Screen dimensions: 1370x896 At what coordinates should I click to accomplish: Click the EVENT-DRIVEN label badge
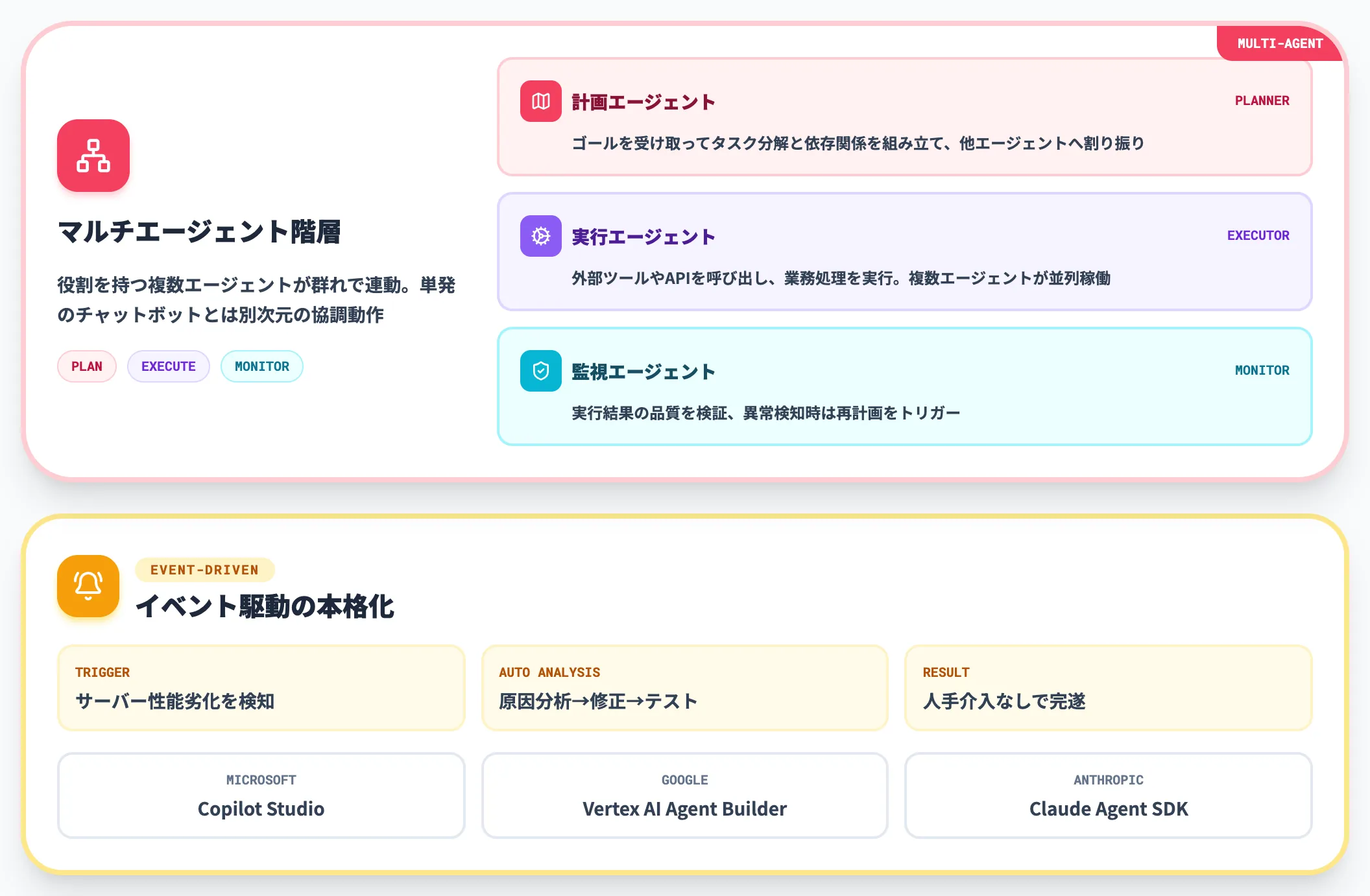pos(204,570)
